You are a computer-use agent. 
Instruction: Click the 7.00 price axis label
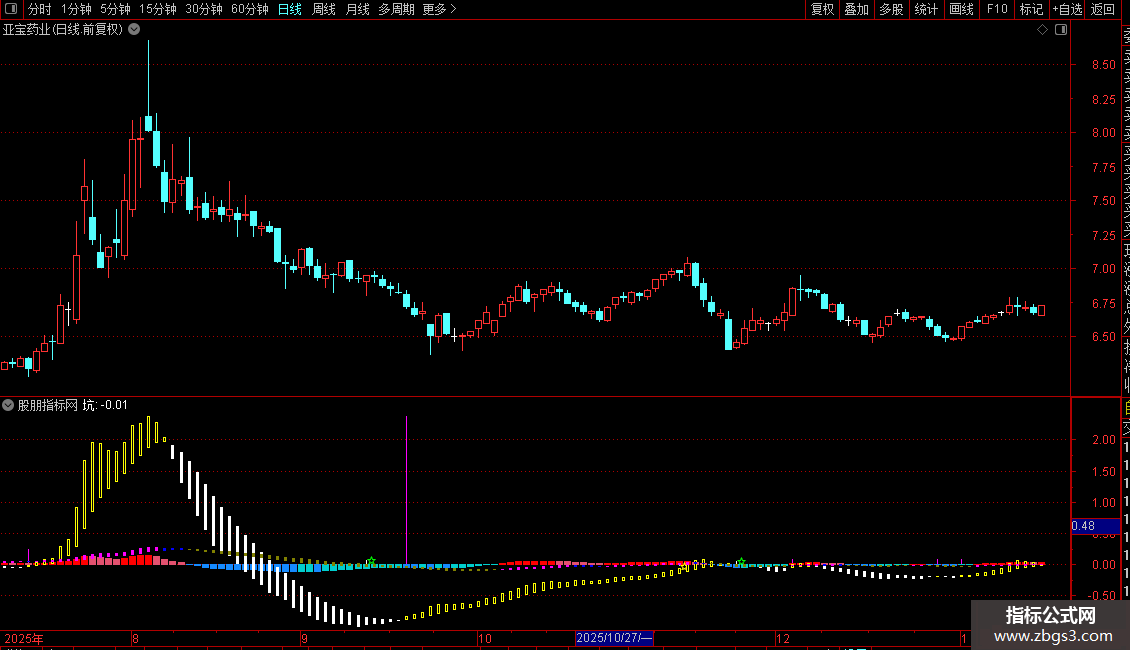click(1103, 269)
